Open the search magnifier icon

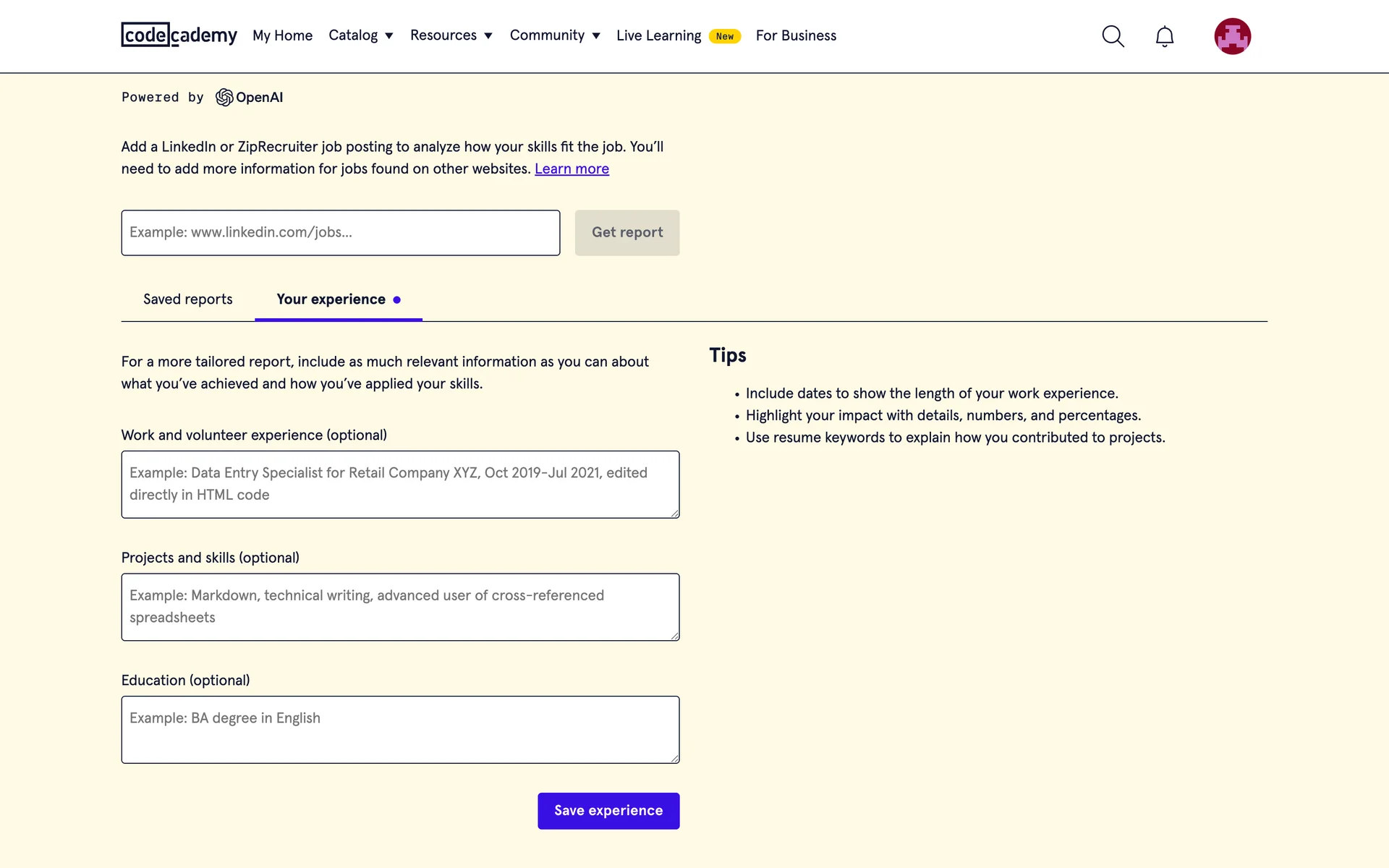[x=1113, y=36]
